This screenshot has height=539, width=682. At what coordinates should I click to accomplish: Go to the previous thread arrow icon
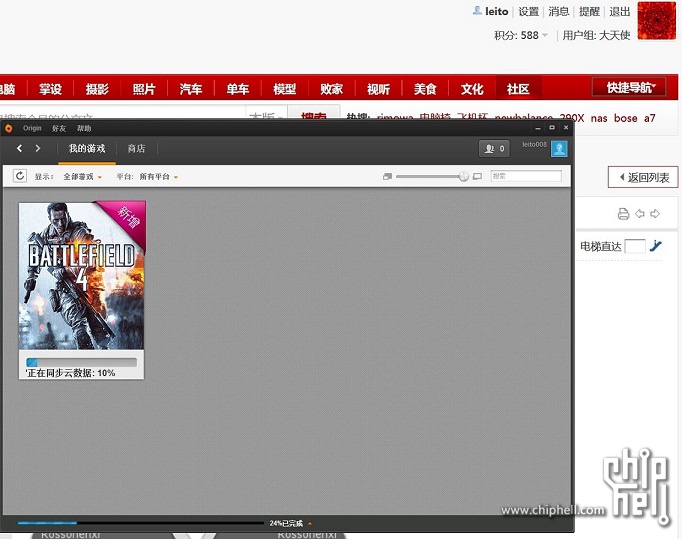coord(639,214)
